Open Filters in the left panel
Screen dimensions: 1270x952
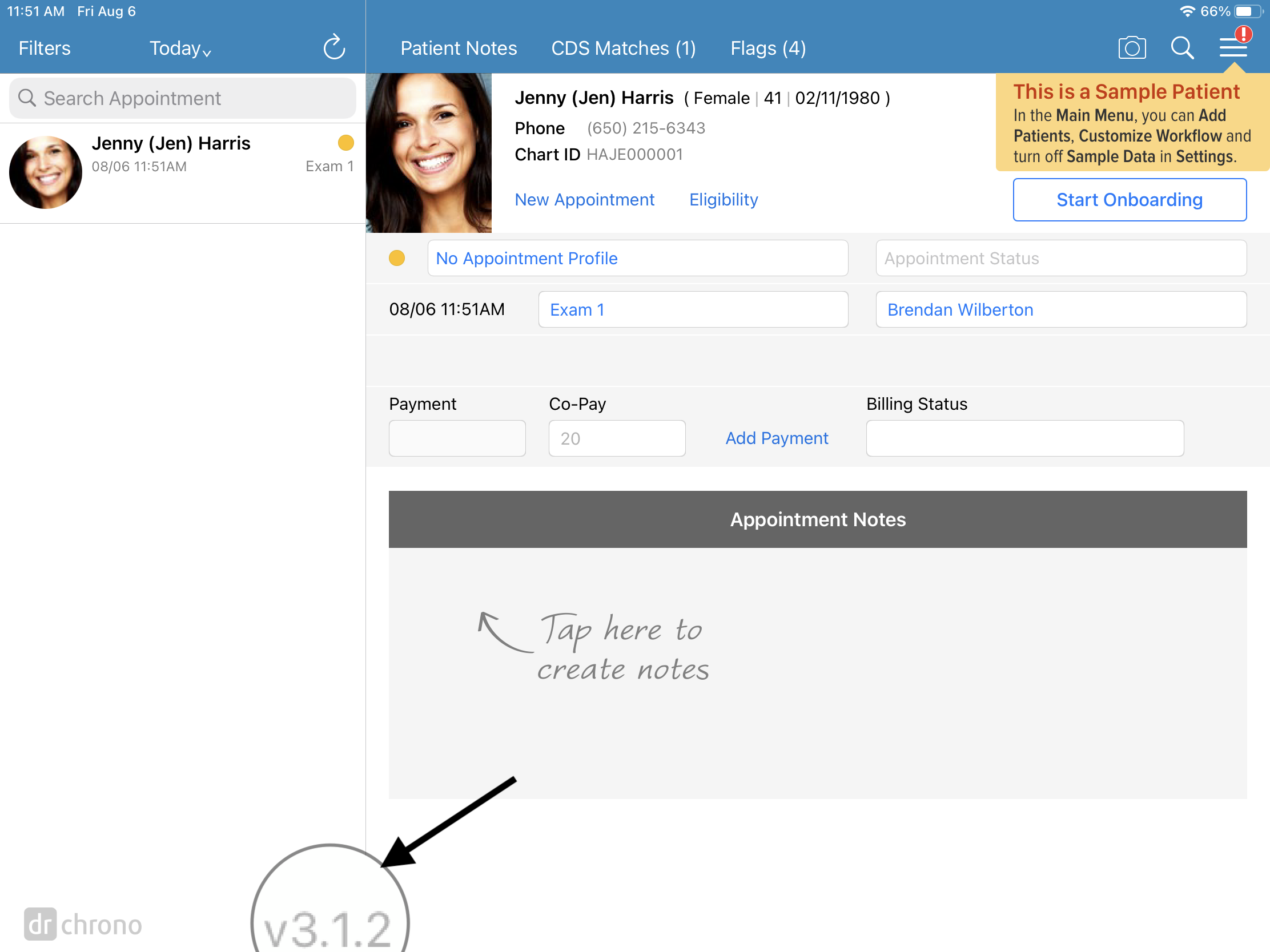[x=44, y=48]
